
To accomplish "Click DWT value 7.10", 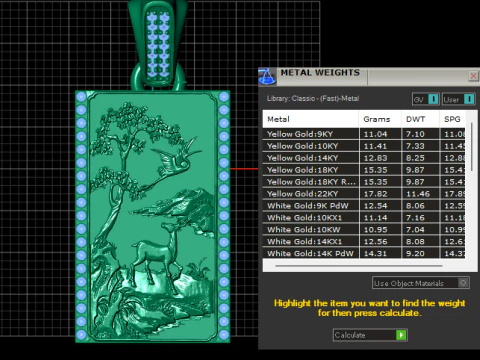I will (415, 134).
